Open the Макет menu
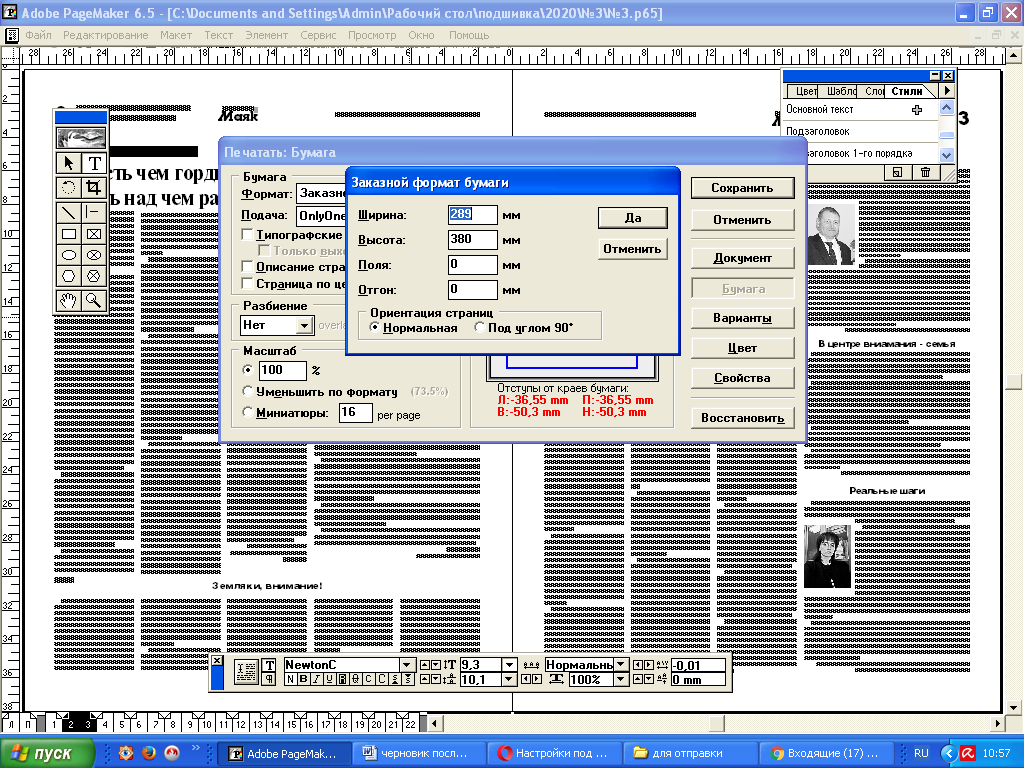1024x768 pixels. click(x=176, y=35)
